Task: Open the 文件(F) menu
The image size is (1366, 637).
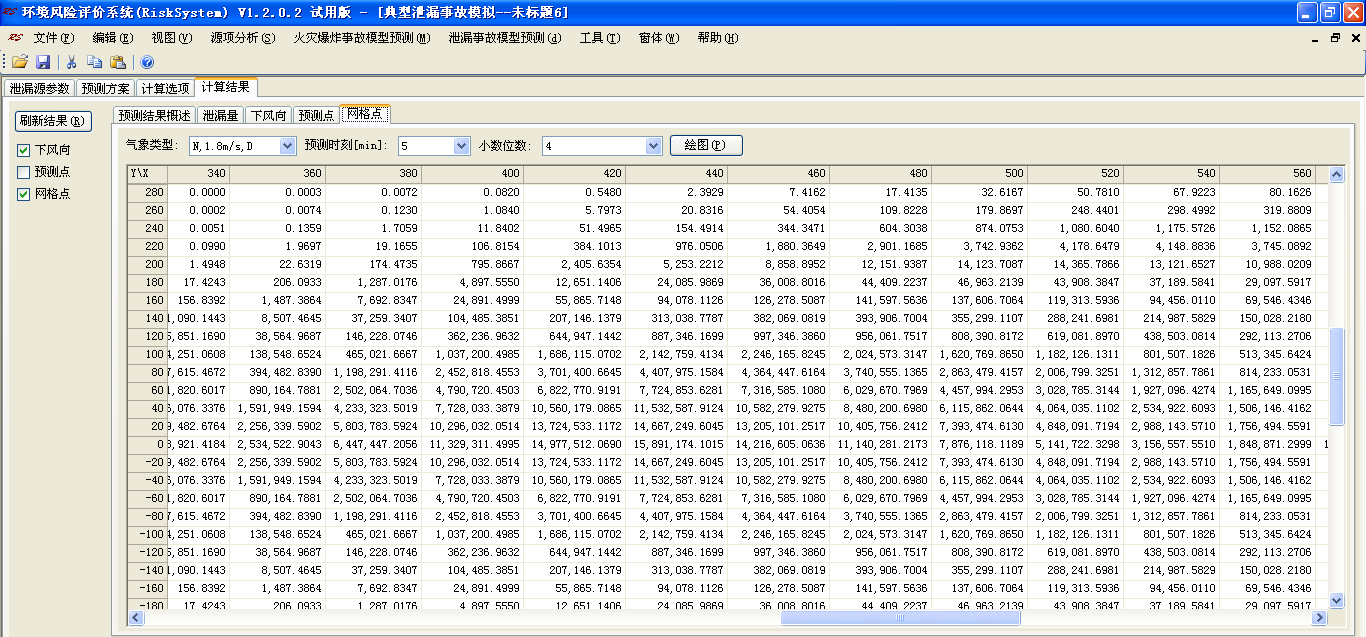Action: 54,38
